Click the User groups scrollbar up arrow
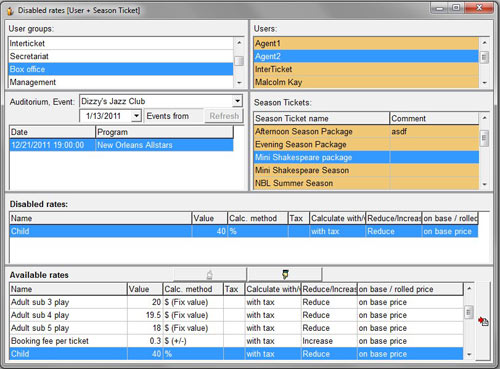 click(239, 42)
